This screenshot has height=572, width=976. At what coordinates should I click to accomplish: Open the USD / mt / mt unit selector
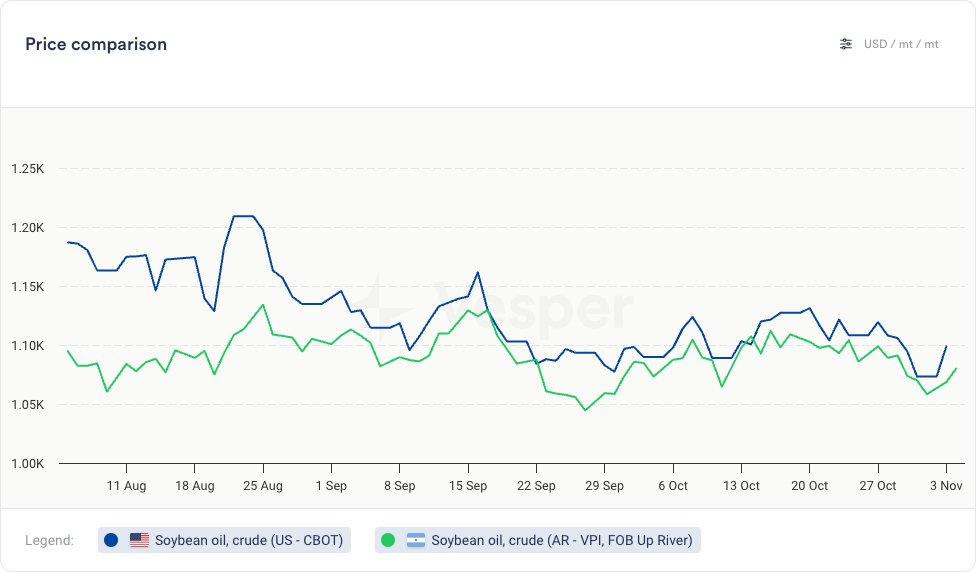click(x=900, y=44)
